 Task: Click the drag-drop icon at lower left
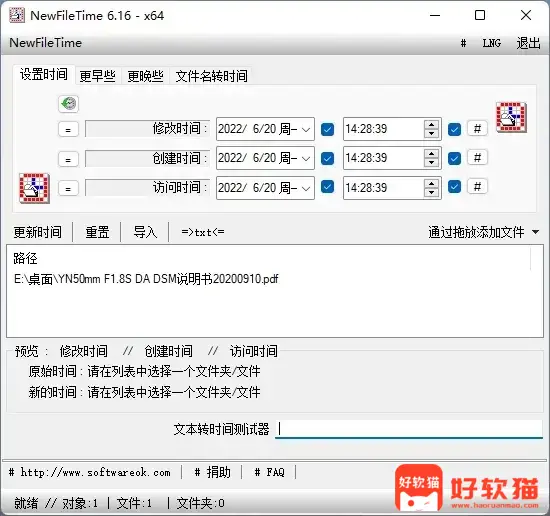[x=34, y=188]
